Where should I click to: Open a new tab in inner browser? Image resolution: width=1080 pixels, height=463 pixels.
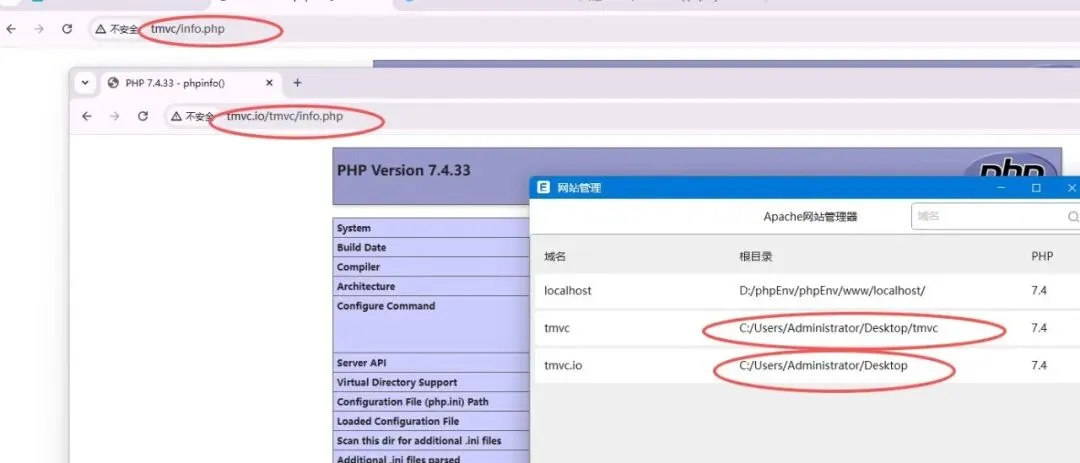(298, 83)
